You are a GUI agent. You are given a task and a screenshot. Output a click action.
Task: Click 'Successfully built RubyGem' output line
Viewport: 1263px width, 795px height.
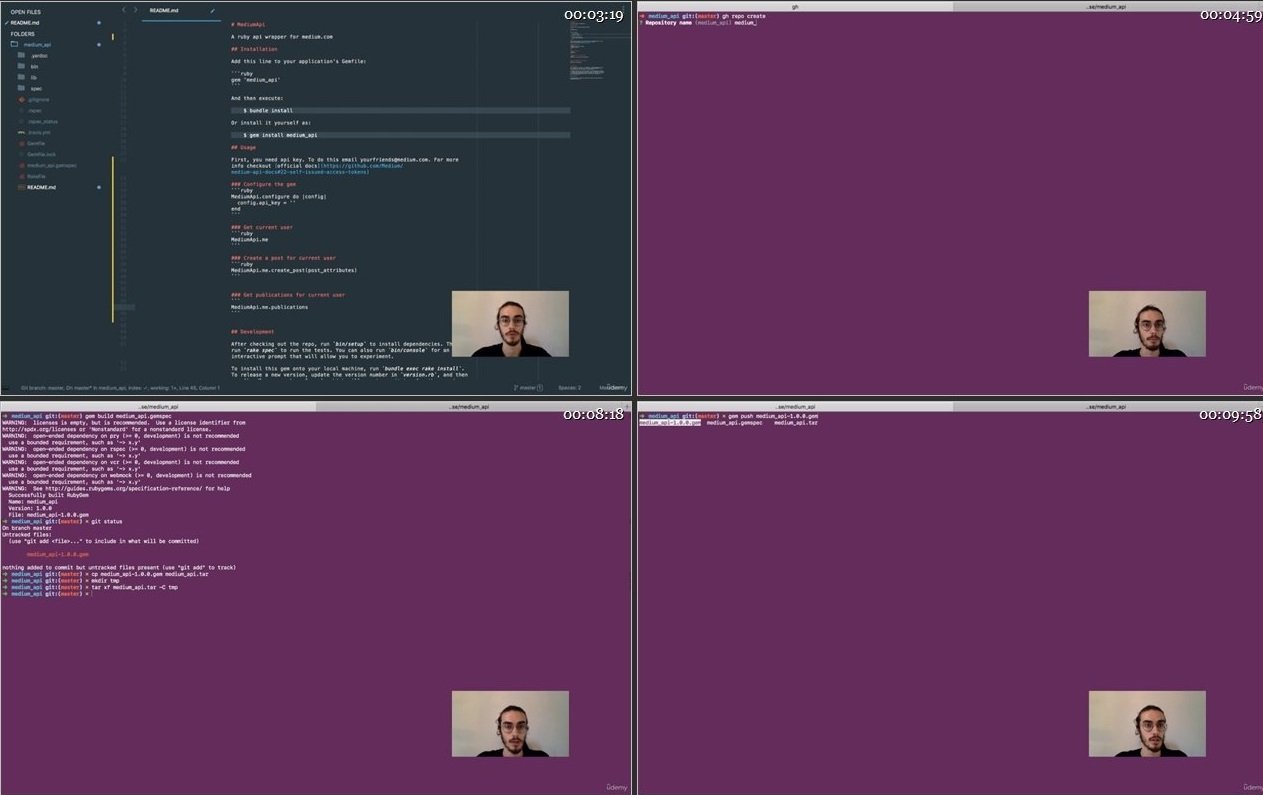(x=49, y=495)
